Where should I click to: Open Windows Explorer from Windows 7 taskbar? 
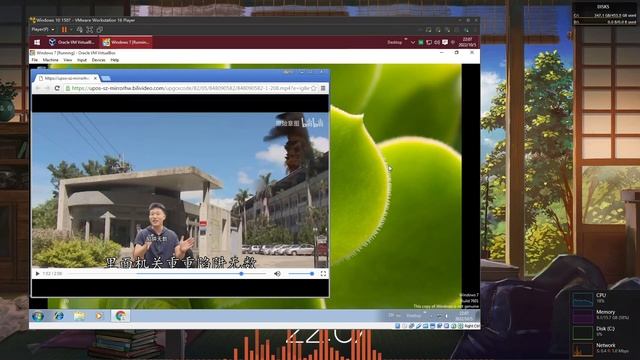79,316
